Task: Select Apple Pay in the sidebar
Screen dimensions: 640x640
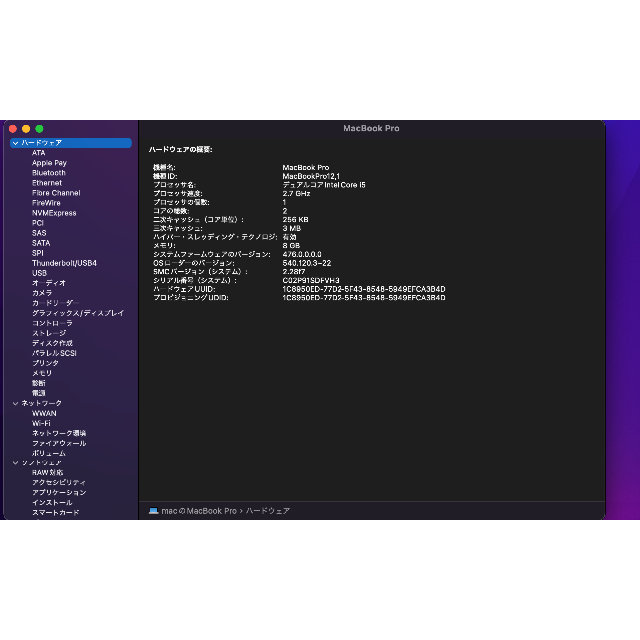Action: (49, 163)
